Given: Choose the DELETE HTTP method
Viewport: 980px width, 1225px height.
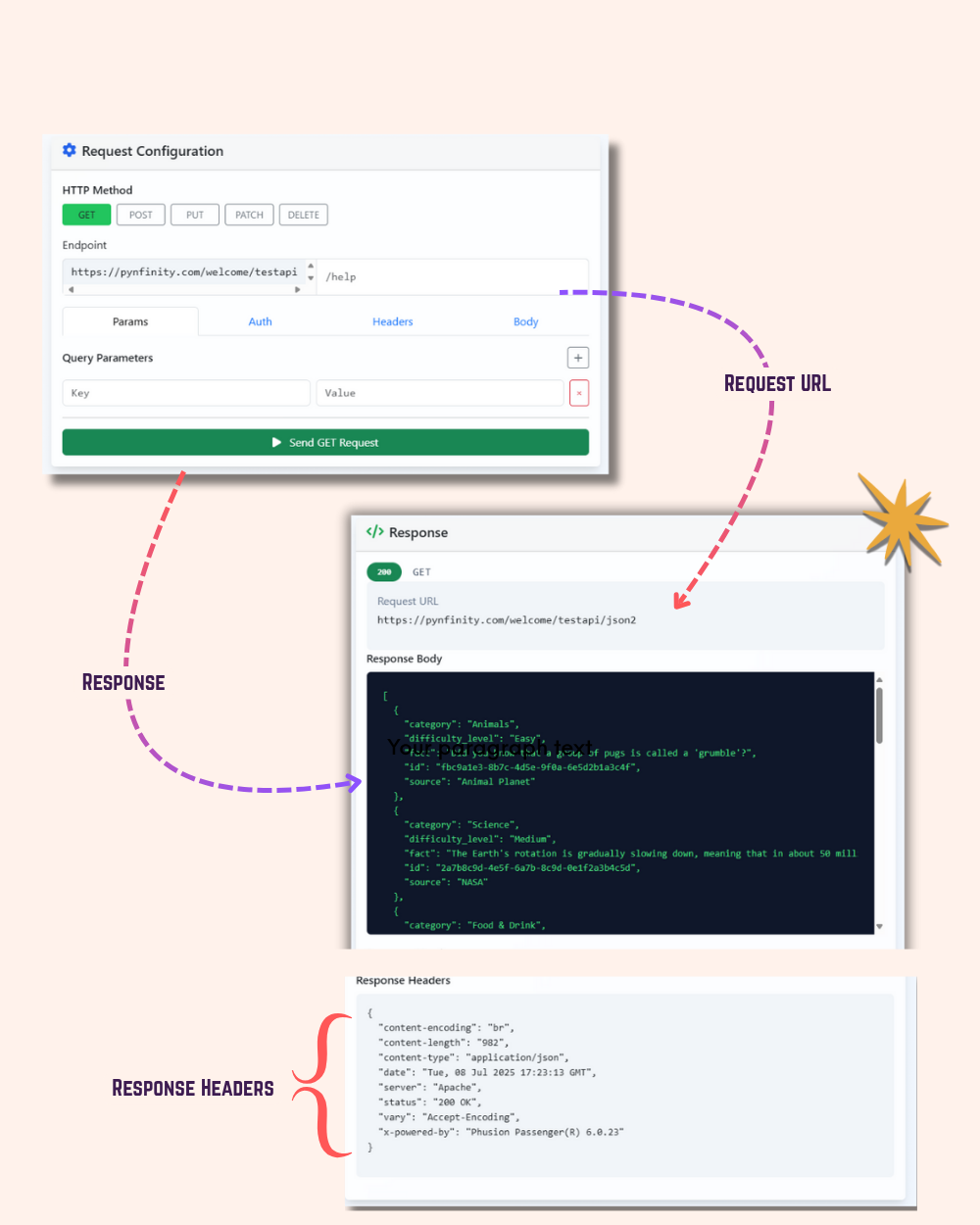Looking at the screenshot, I should tap(304, 215).
